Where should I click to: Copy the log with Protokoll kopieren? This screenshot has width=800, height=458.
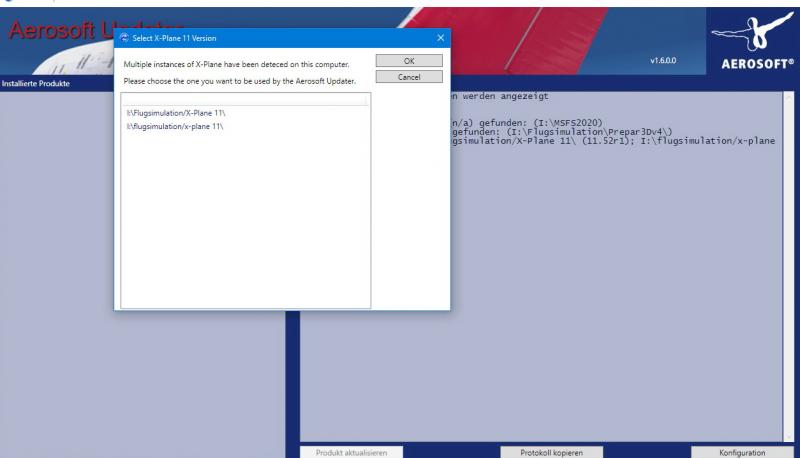click(x=552, y=452)
